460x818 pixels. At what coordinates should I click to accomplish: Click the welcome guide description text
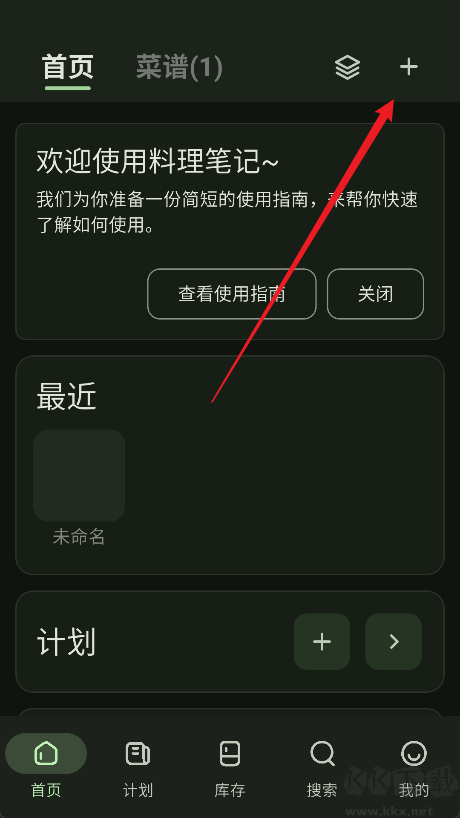click(227, 212)
